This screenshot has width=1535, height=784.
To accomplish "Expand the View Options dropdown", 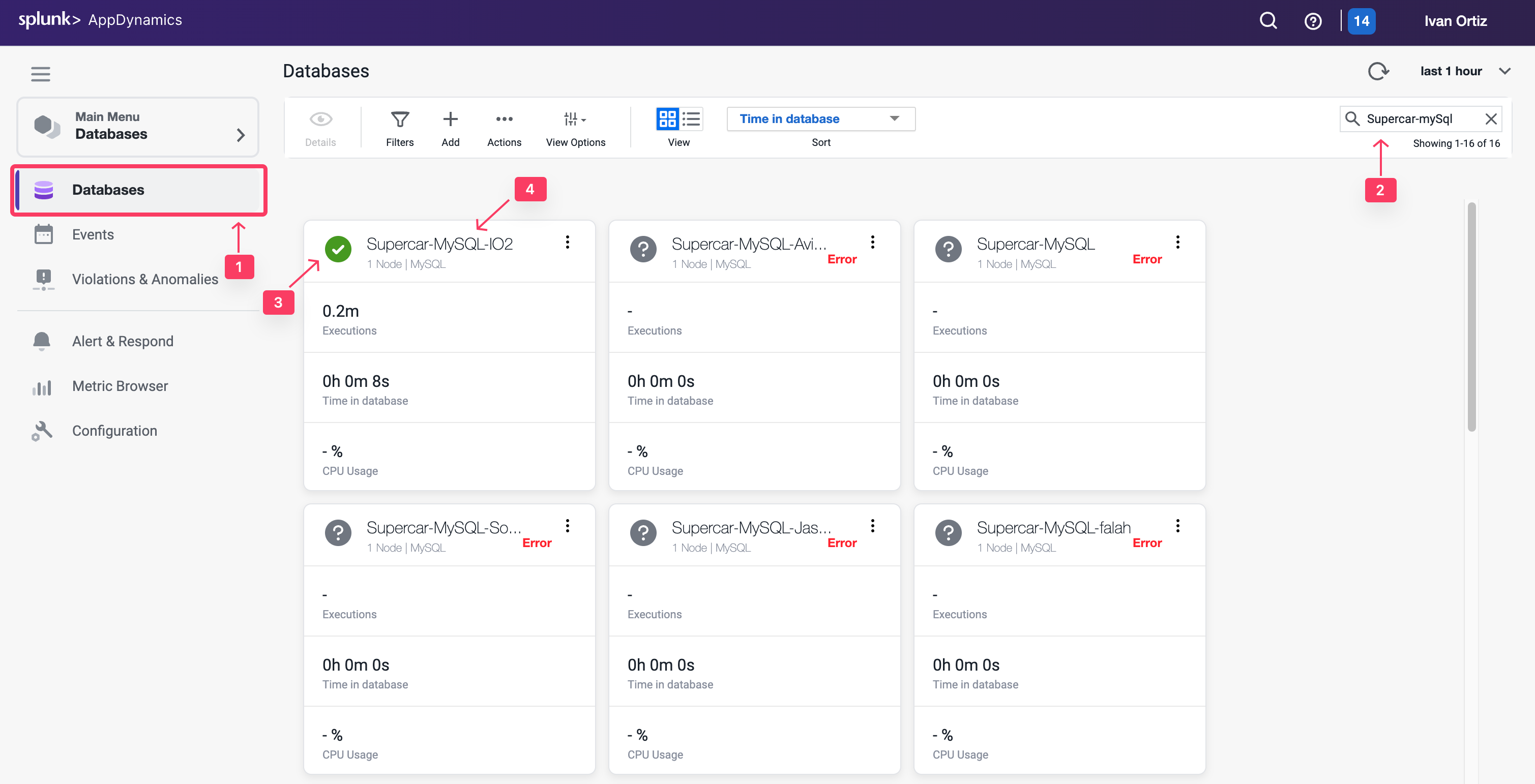I will tap(575, 120).
